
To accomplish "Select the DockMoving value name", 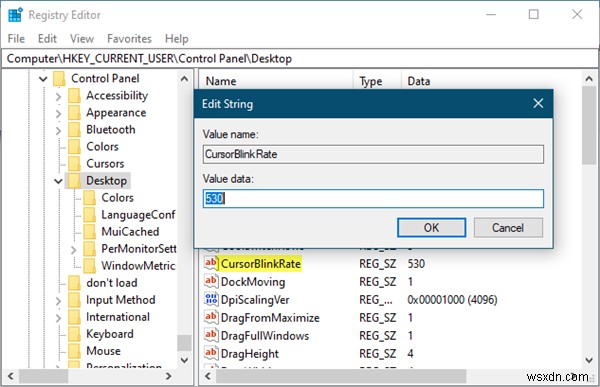I will [253, 282].
